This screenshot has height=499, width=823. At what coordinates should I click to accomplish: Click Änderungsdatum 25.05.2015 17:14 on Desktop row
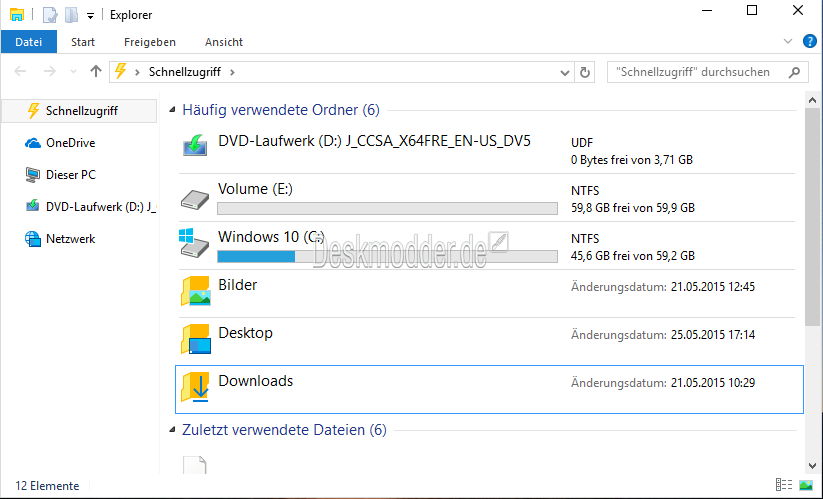(663, 335)
